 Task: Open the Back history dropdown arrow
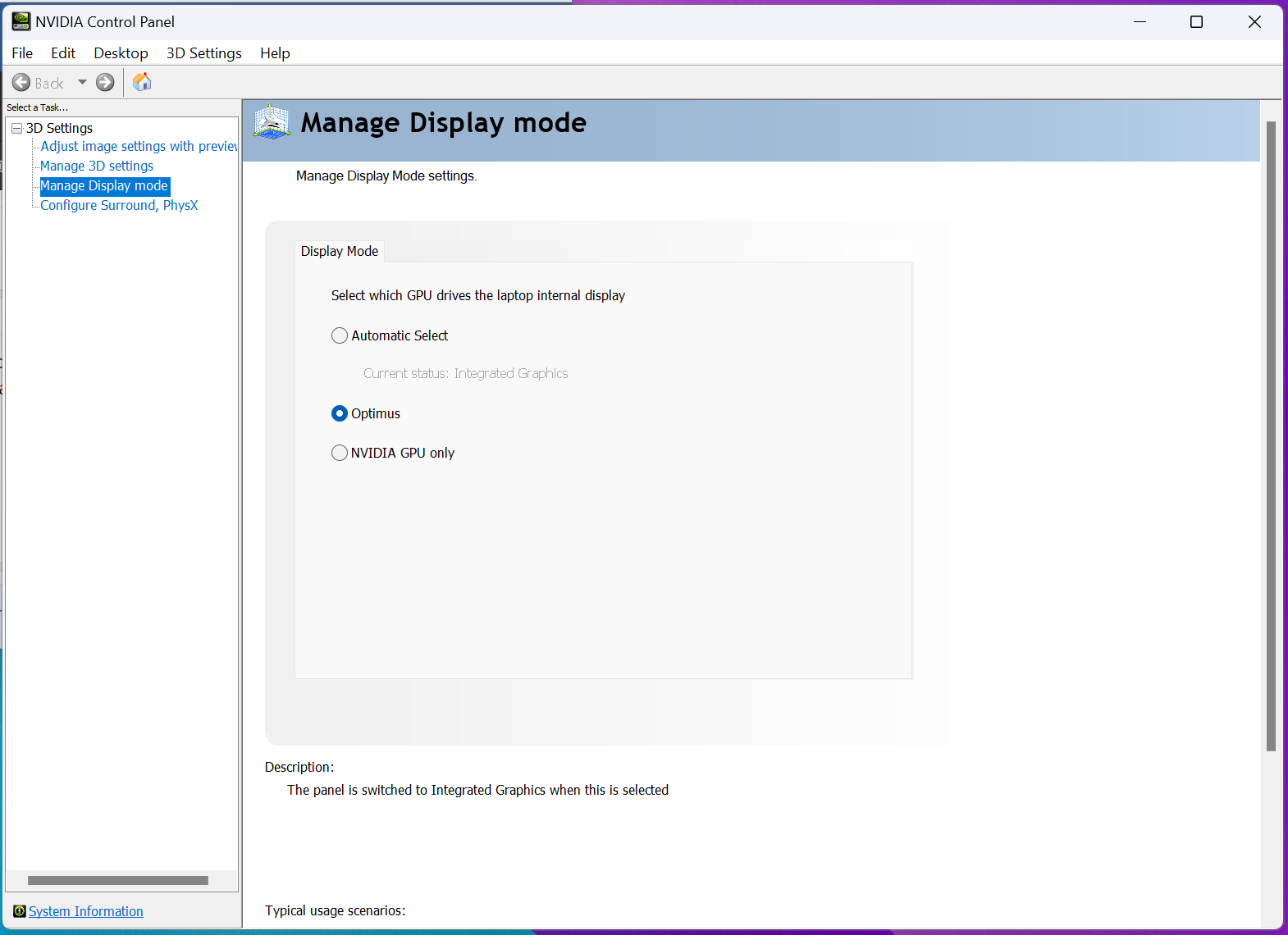pyautogui.click(x=82, y=82)
